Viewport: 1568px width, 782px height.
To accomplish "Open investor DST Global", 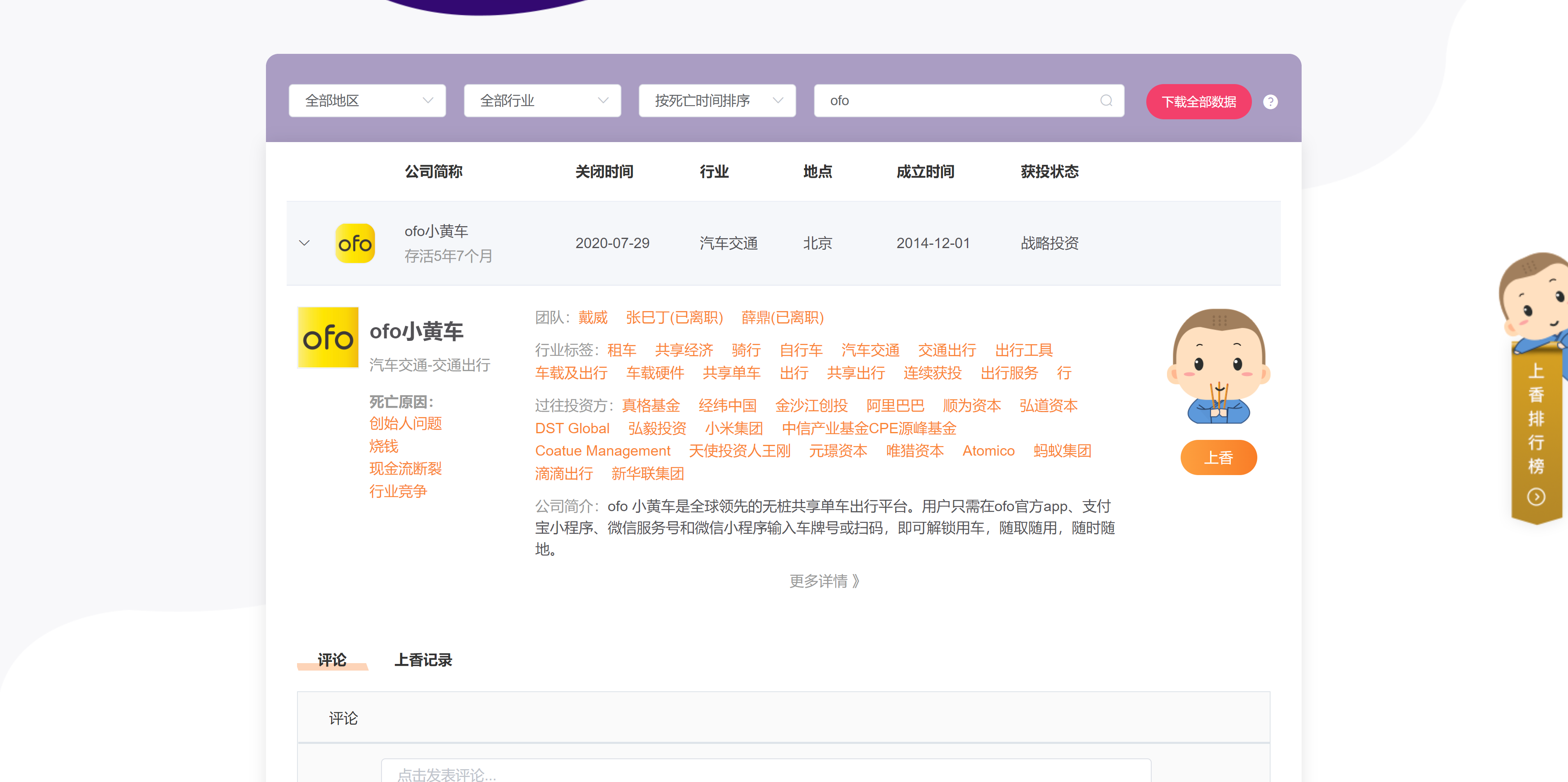I will tap(572, 428).
